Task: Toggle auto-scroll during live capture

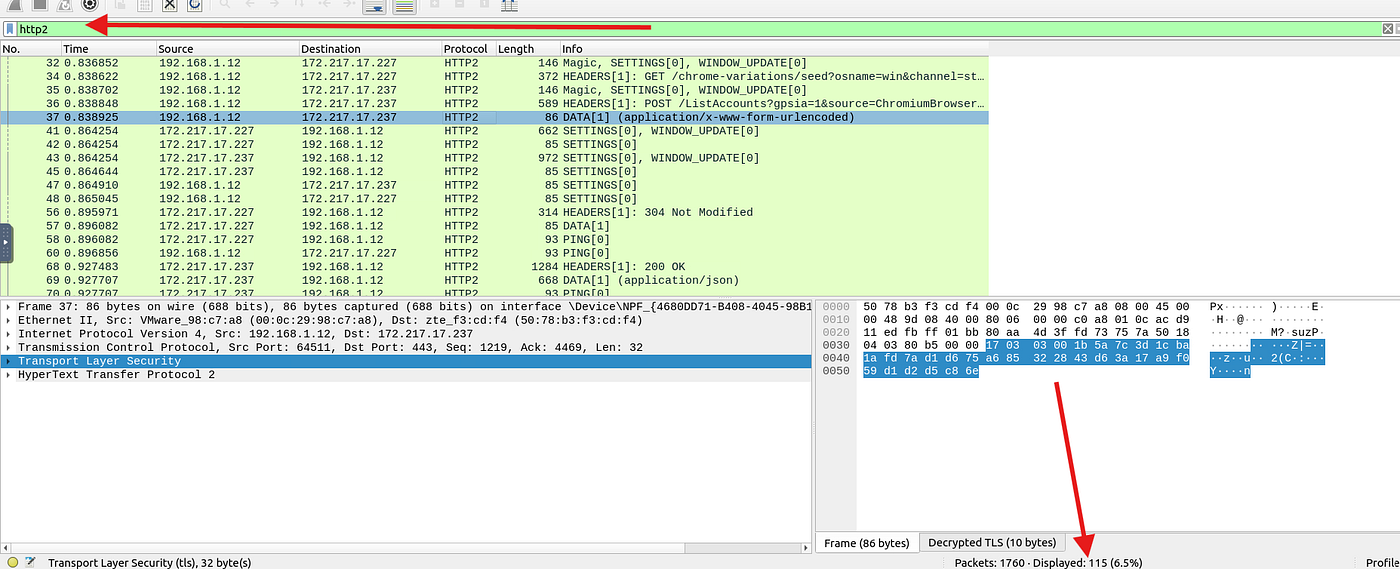Action: 375,6
